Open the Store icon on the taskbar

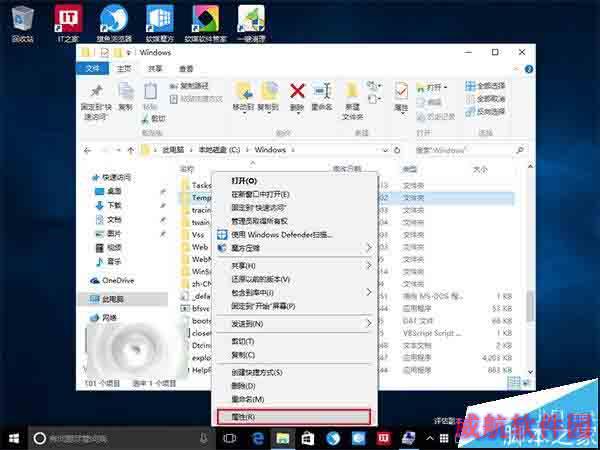coord(308,439)
